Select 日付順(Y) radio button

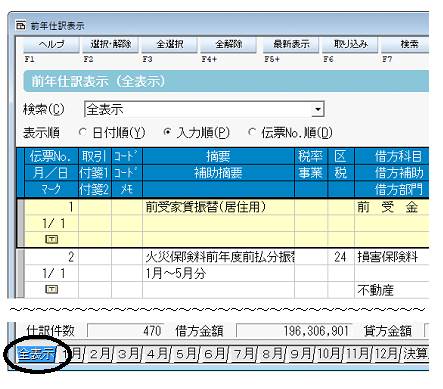point(82,133)
